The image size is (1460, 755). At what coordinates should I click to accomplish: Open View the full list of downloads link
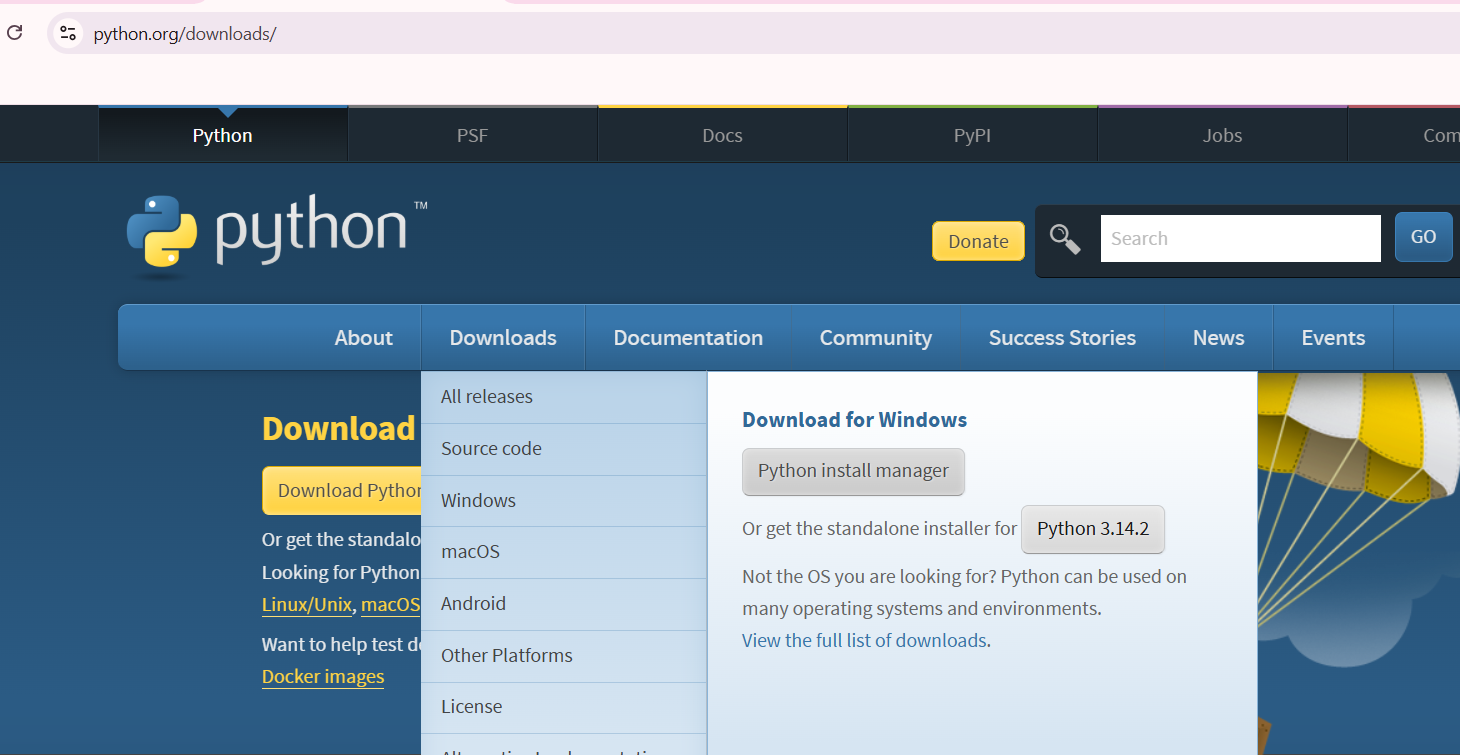[864, 641]
